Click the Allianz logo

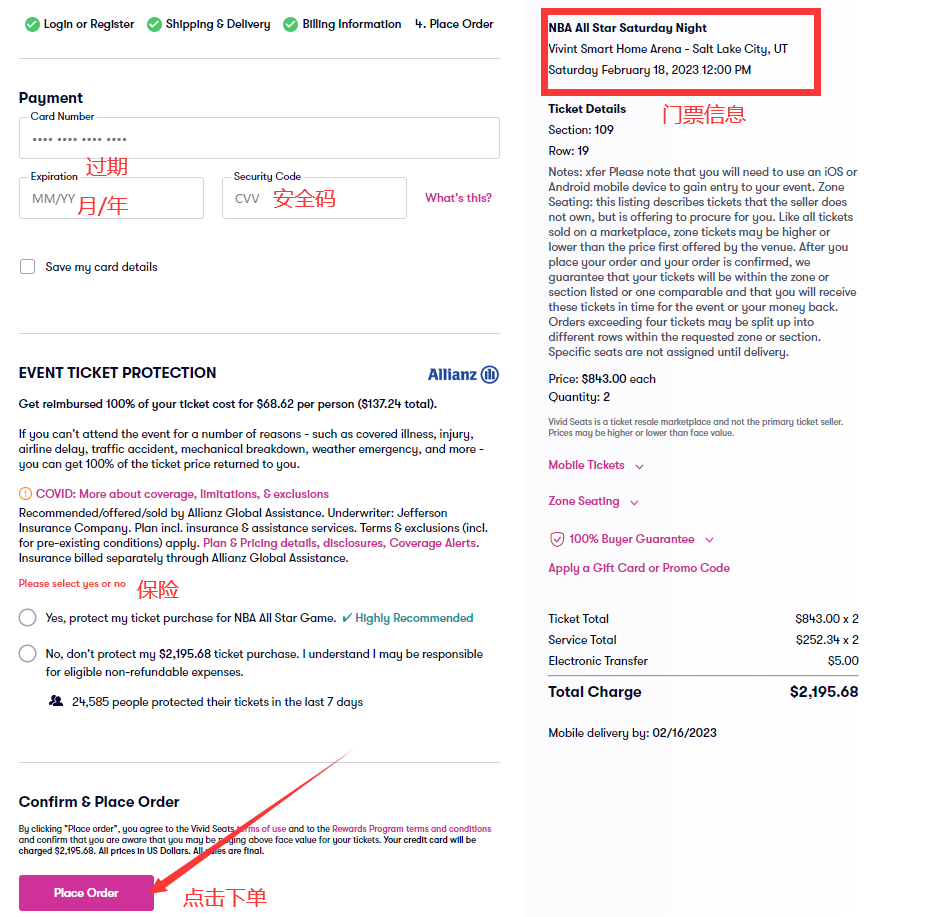pyautogui.click(x=463, y=374)
